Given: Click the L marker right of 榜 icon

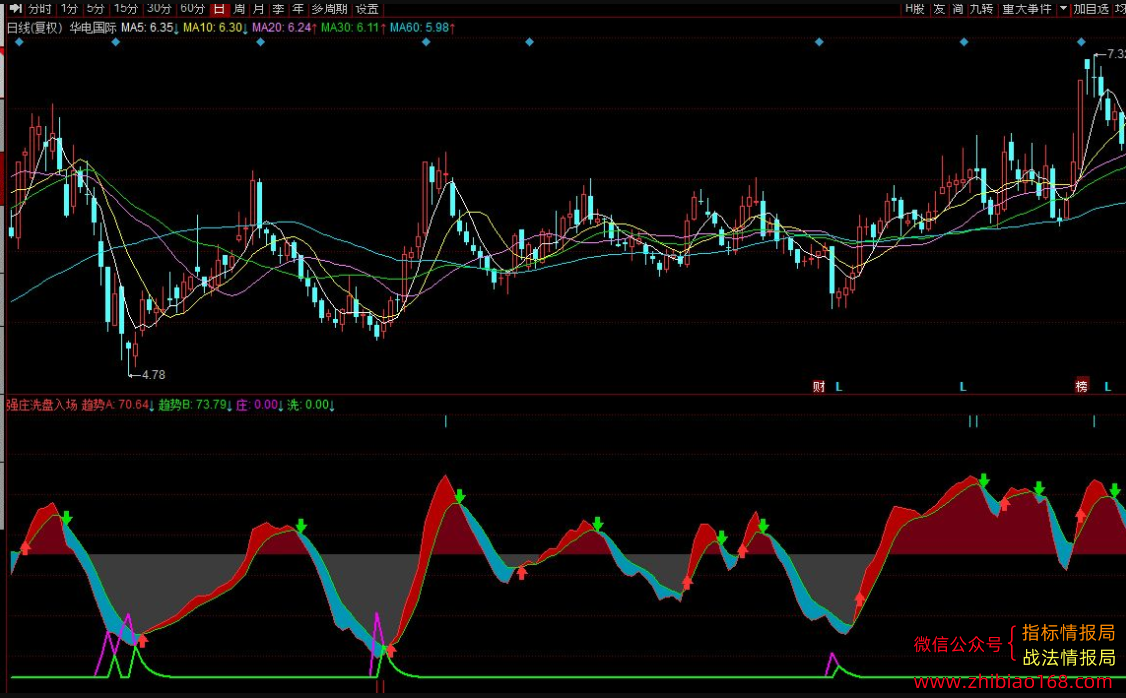Looking at the screenshot, I should tap(1108, 386).
